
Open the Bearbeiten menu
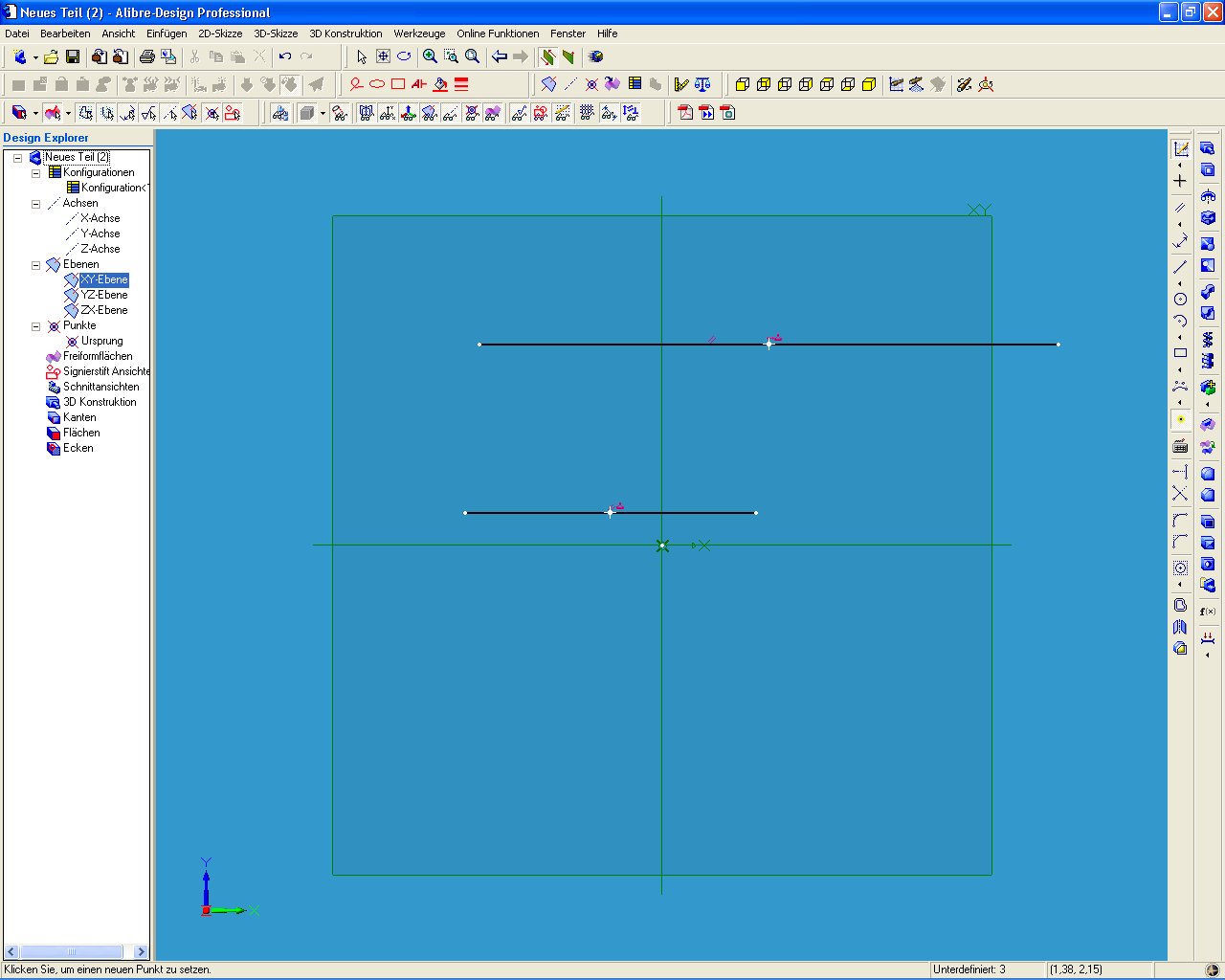point(65,33)
